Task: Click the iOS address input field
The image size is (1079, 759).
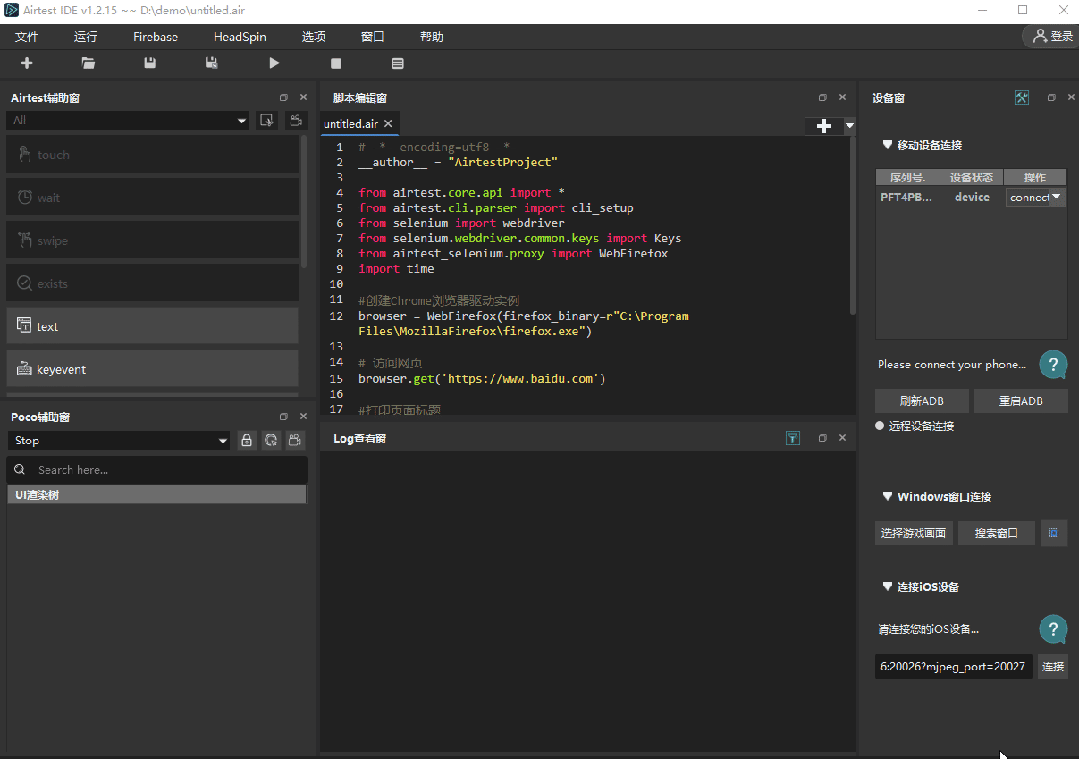Action: [x=953, y=666]
